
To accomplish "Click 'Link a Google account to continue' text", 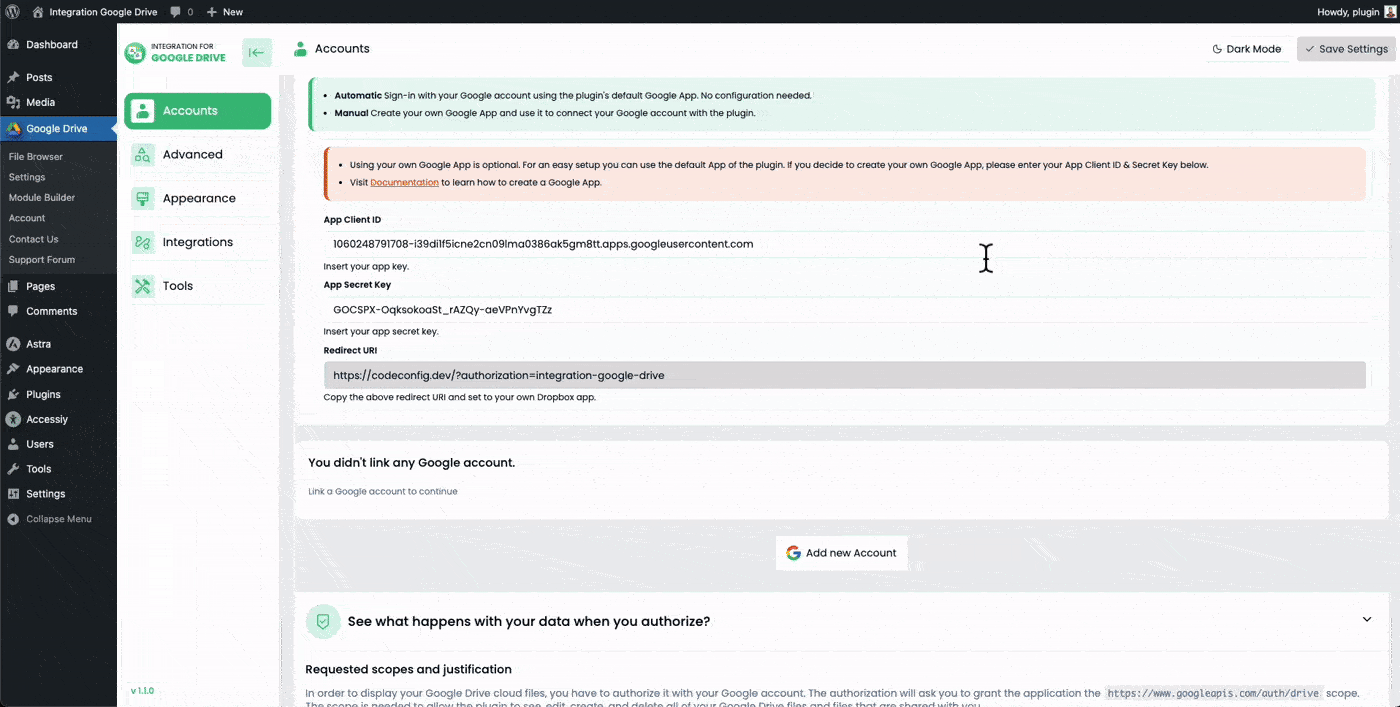I will (x=382, y=492).
